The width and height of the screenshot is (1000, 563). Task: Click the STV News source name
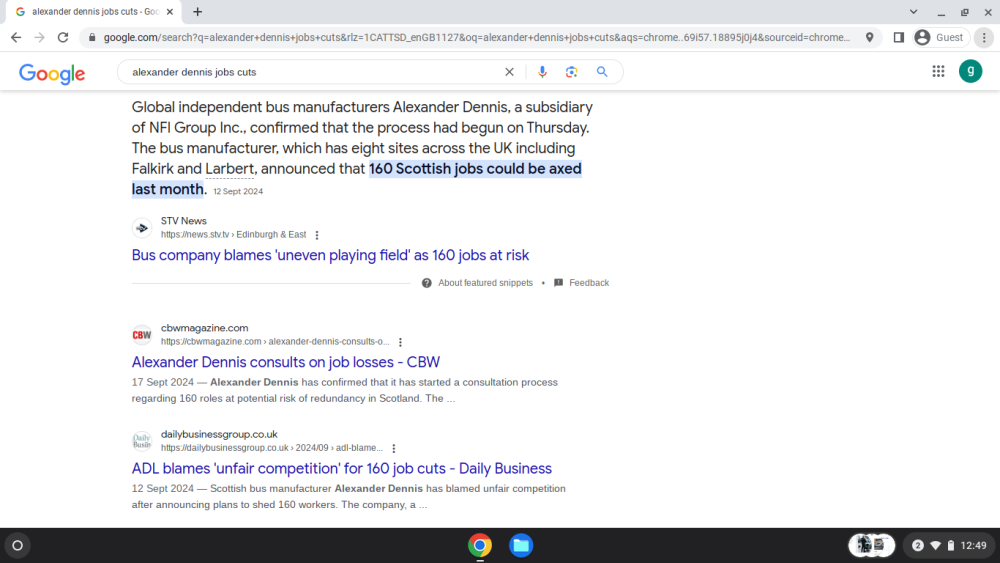point(184,221)
